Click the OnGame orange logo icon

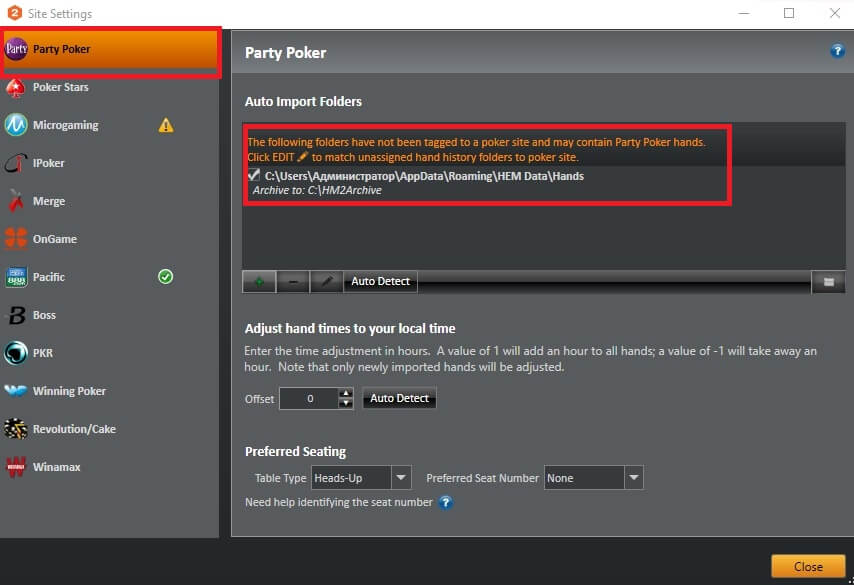tap(16, 239)
